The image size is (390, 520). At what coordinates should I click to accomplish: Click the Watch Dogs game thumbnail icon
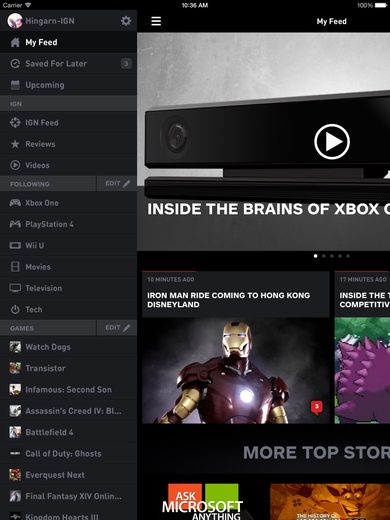click(x=15, y=347)
